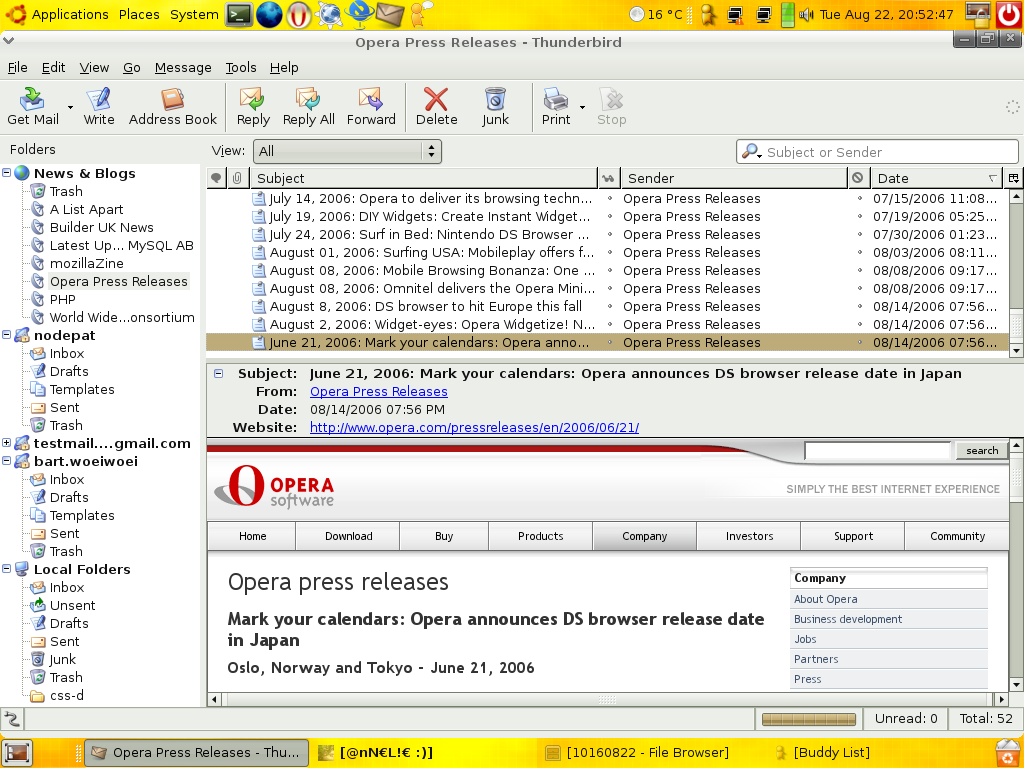Open Unsent folder in Local Folders

pos(72,605)
